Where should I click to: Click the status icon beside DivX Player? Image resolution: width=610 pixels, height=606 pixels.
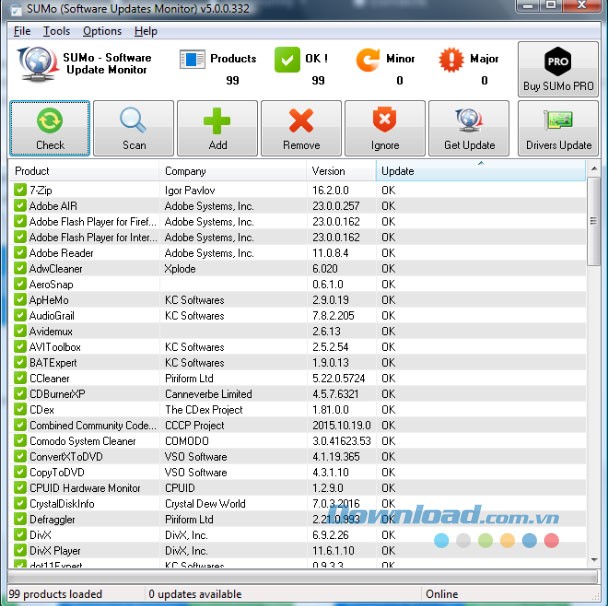click(x=20, y=550)
